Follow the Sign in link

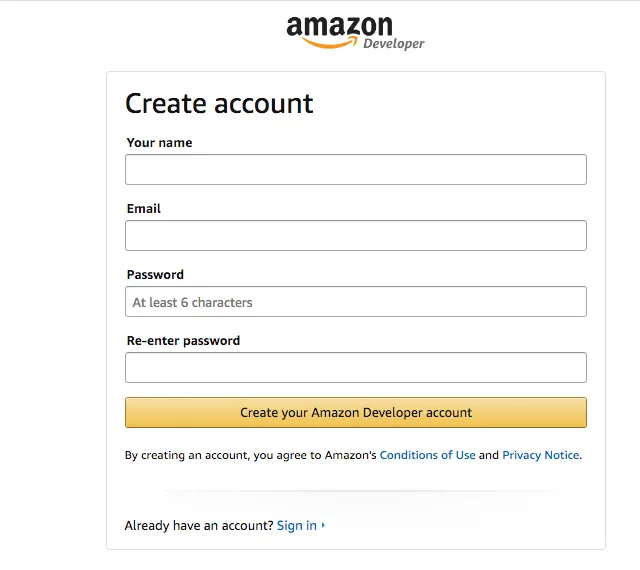pyautogui.click(x=297, y=526)
